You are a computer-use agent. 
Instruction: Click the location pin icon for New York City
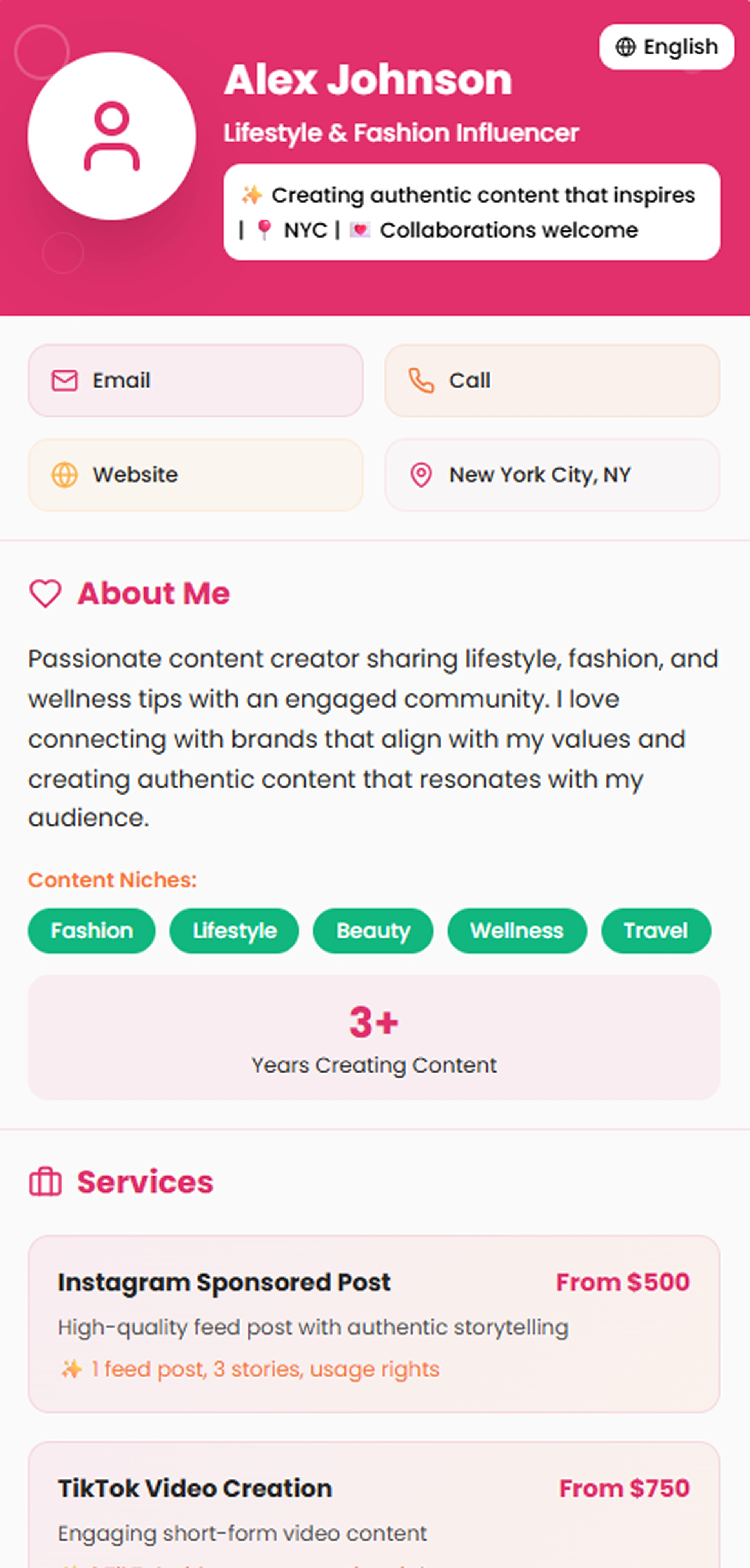click(422, 474)
